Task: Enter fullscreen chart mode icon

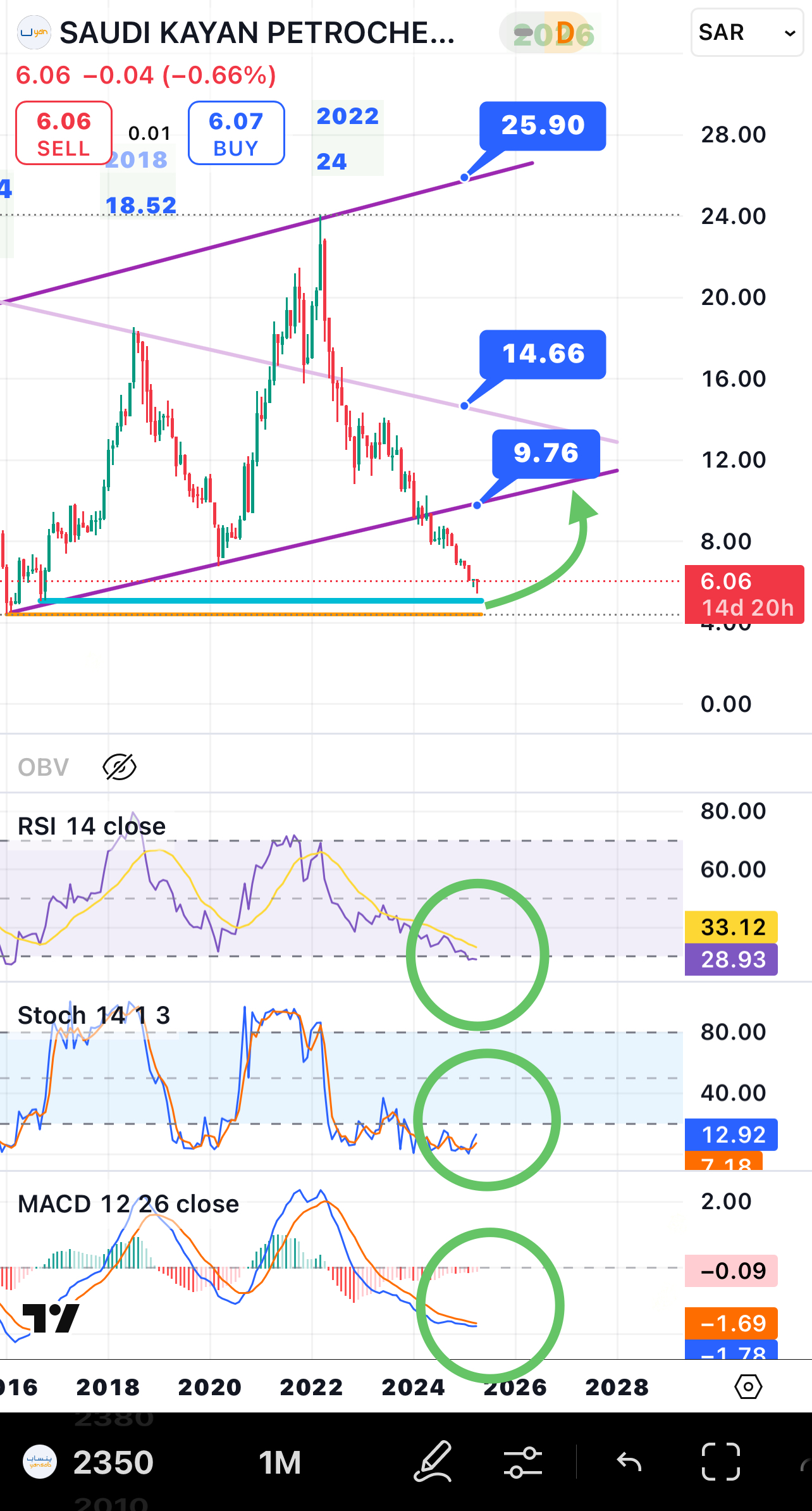Action: pyautogui.click(x=721, y=1462)
